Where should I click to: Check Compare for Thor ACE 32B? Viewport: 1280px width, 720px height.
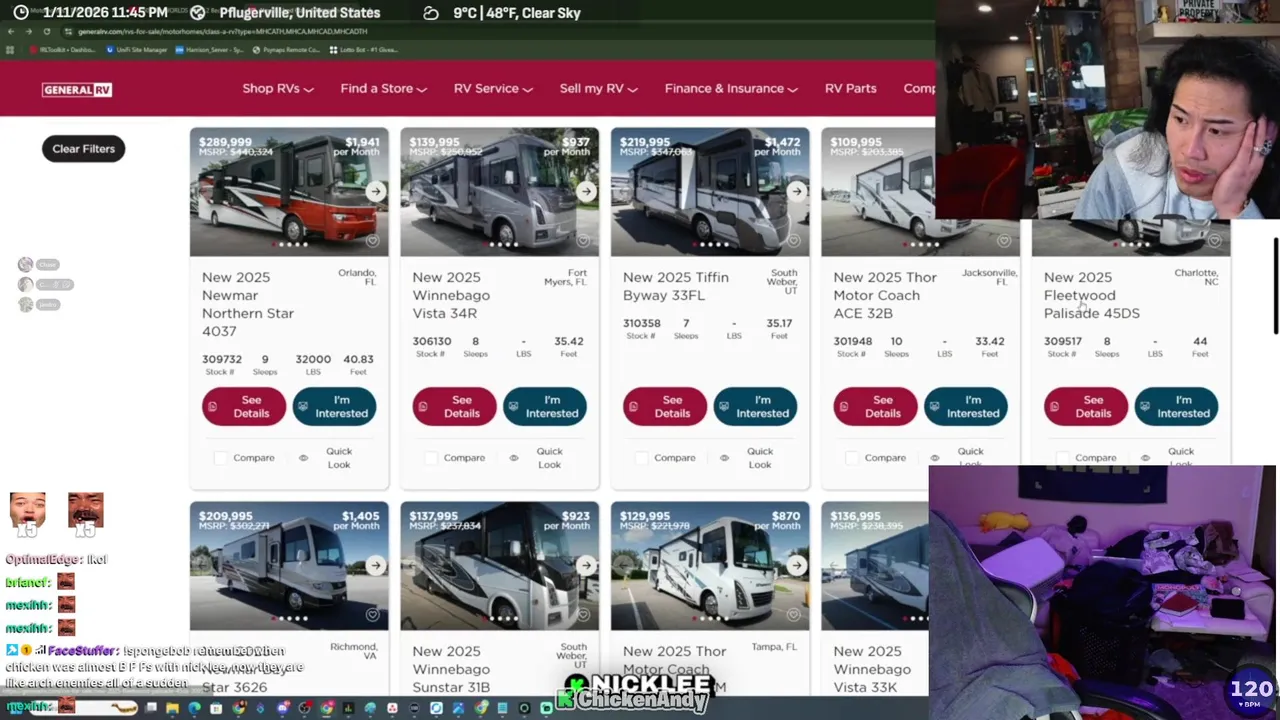[852, 458]
